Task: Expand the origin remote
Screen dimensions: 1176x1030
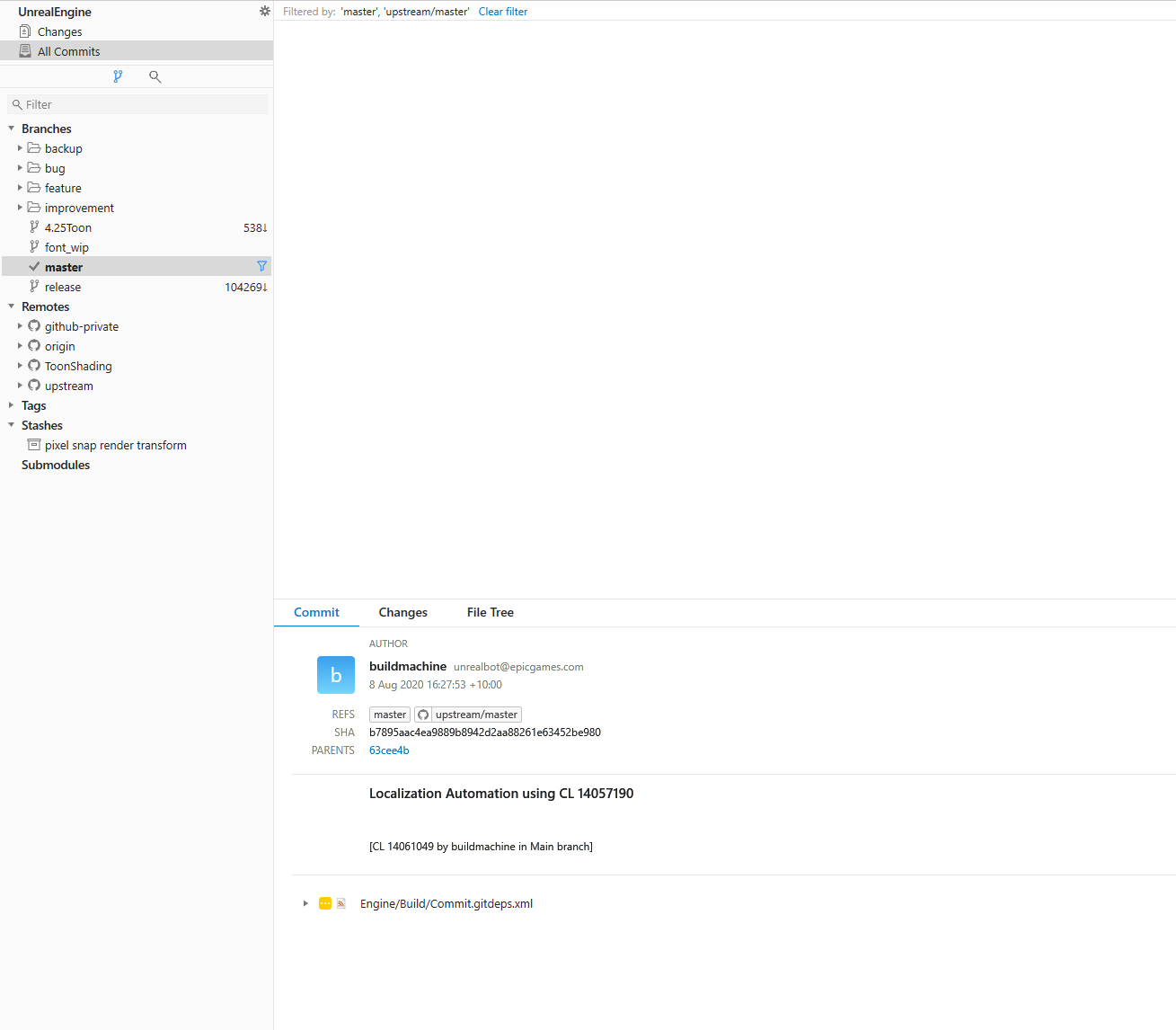Action: (x=20, y=346)
